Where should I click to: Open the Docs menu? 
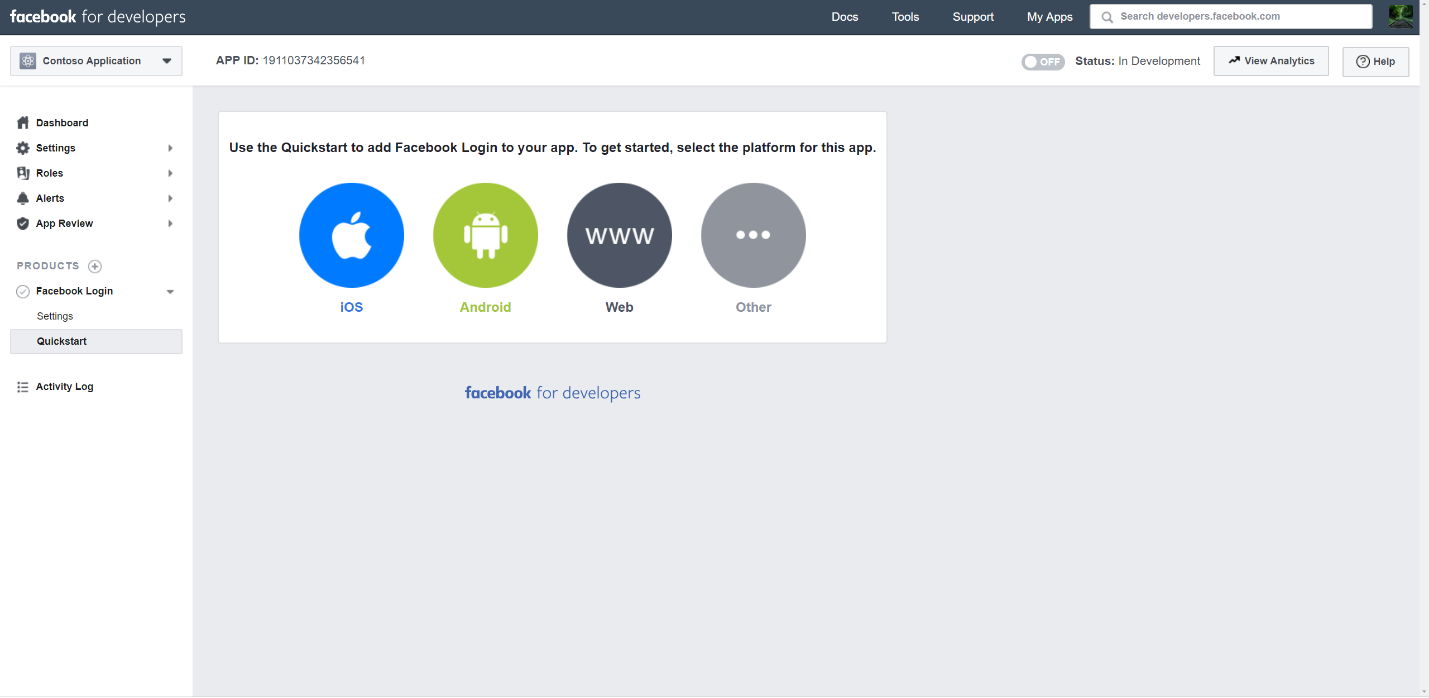tap(844, 16)
